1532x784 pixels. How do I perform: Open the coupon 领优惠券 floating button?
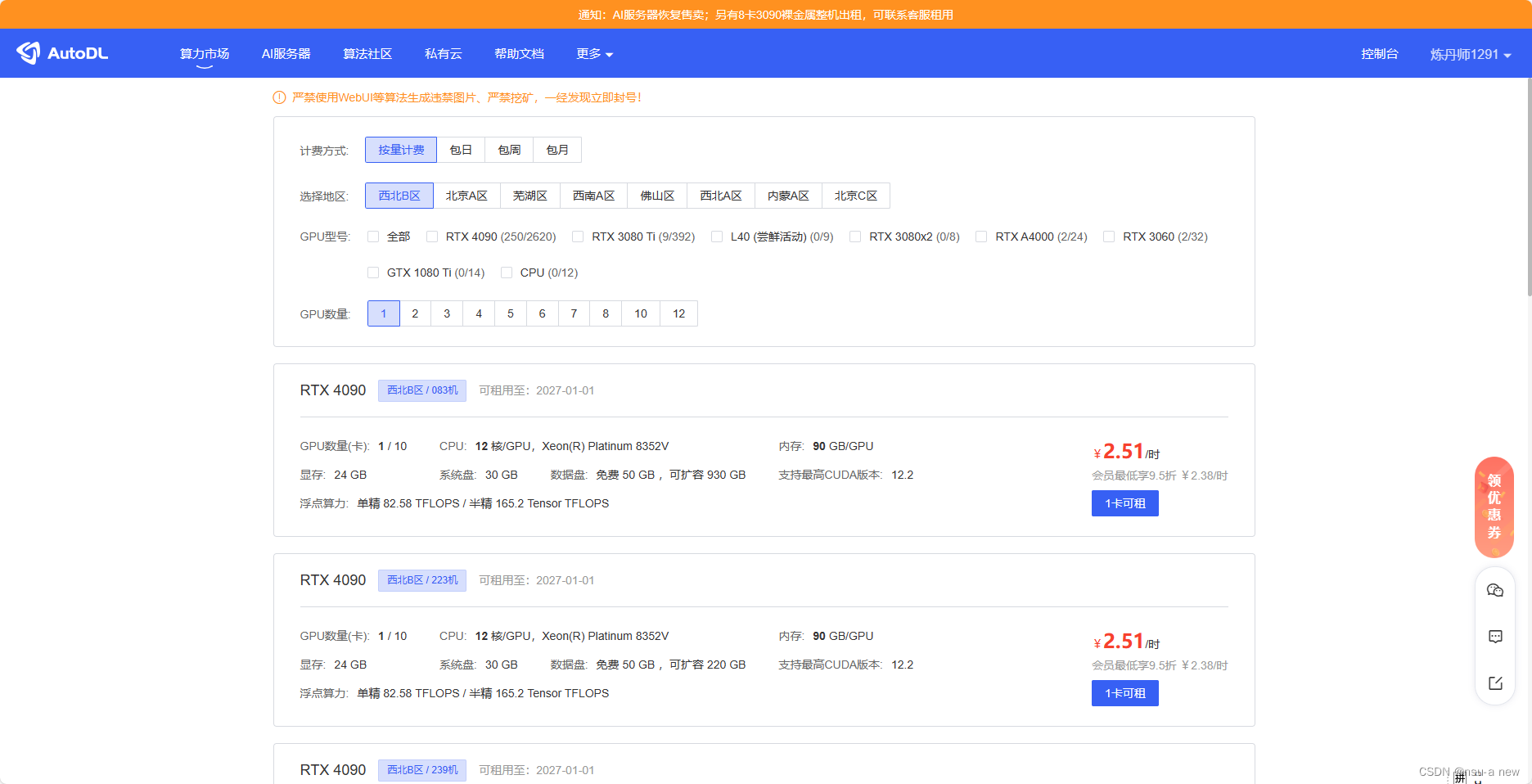point(1494,507)
